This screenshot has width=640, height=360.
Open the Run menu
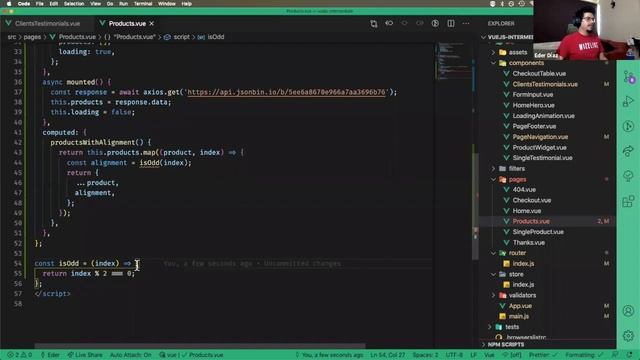pyautogui.click(x=123, y=4)
